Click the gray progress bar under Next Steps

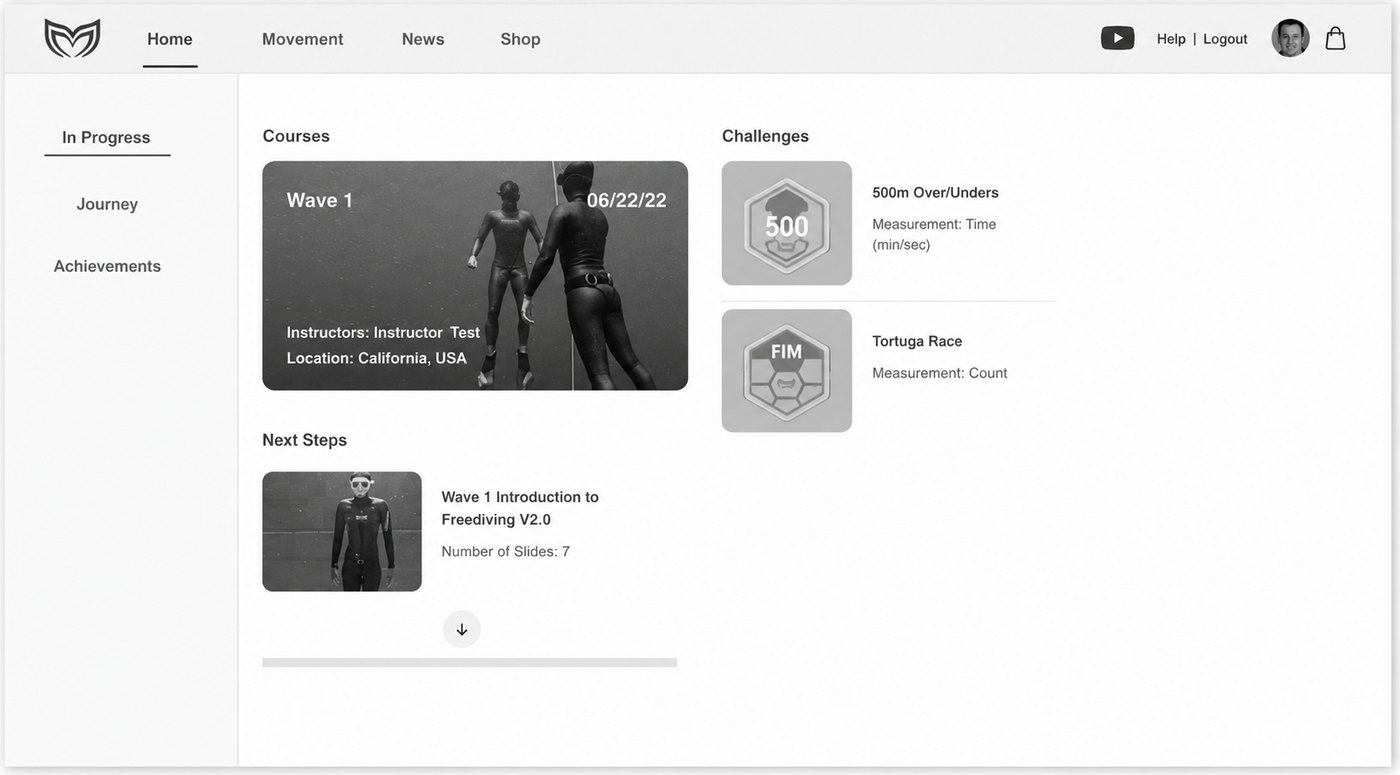point(469,662)
